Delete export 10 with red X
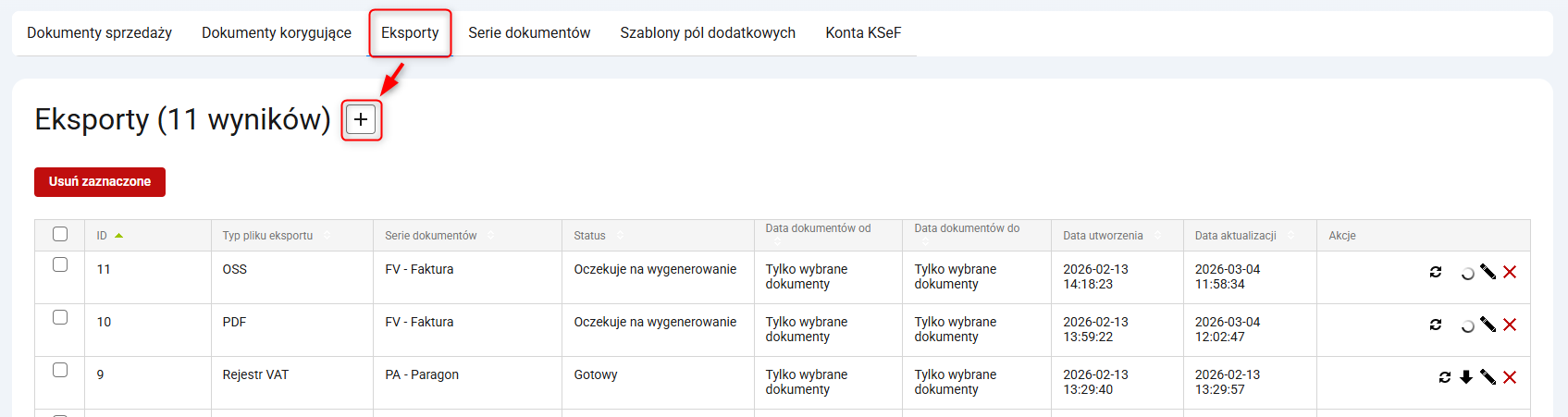Screen dimensions: 1568x417 (x=1510, y=325)
